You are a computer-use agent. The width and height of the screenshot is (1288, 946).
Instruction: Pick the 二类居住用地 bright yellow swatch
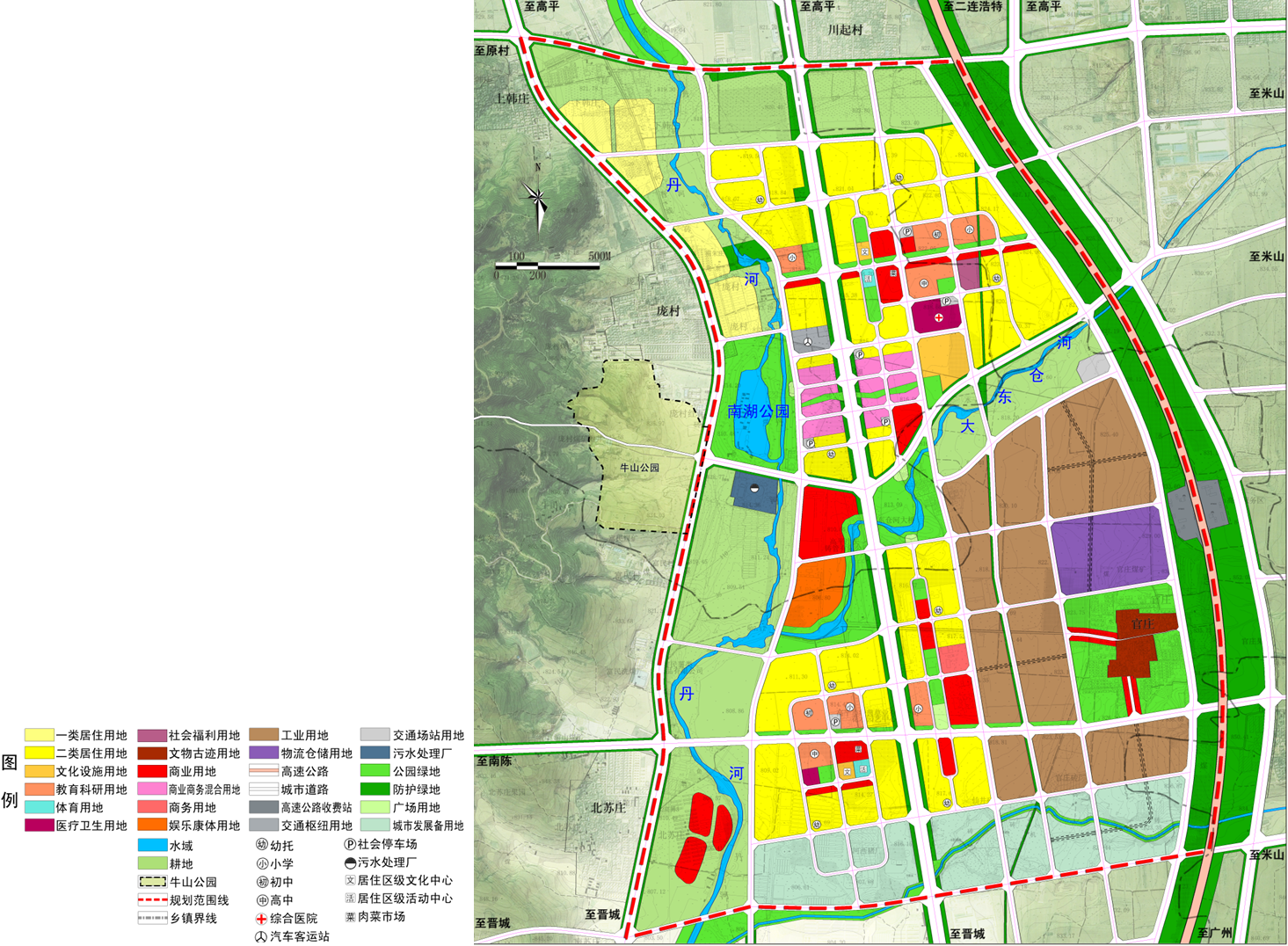(x=40, y=753)
